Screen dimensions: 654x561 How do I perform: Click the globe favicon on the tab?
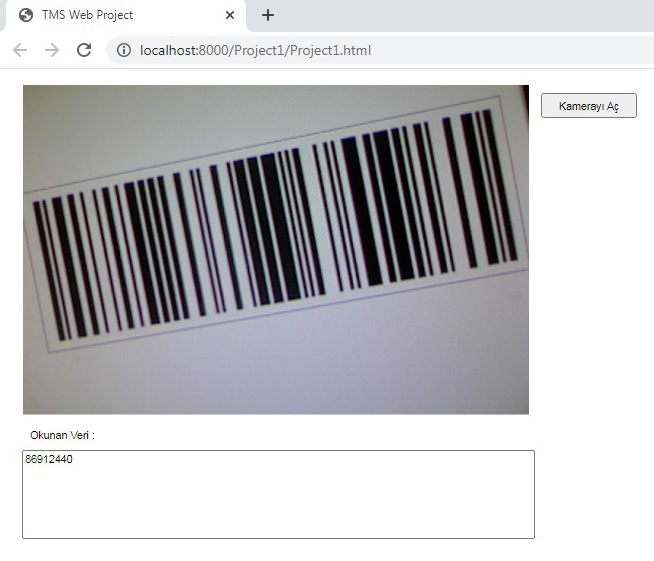pos(26,15)
